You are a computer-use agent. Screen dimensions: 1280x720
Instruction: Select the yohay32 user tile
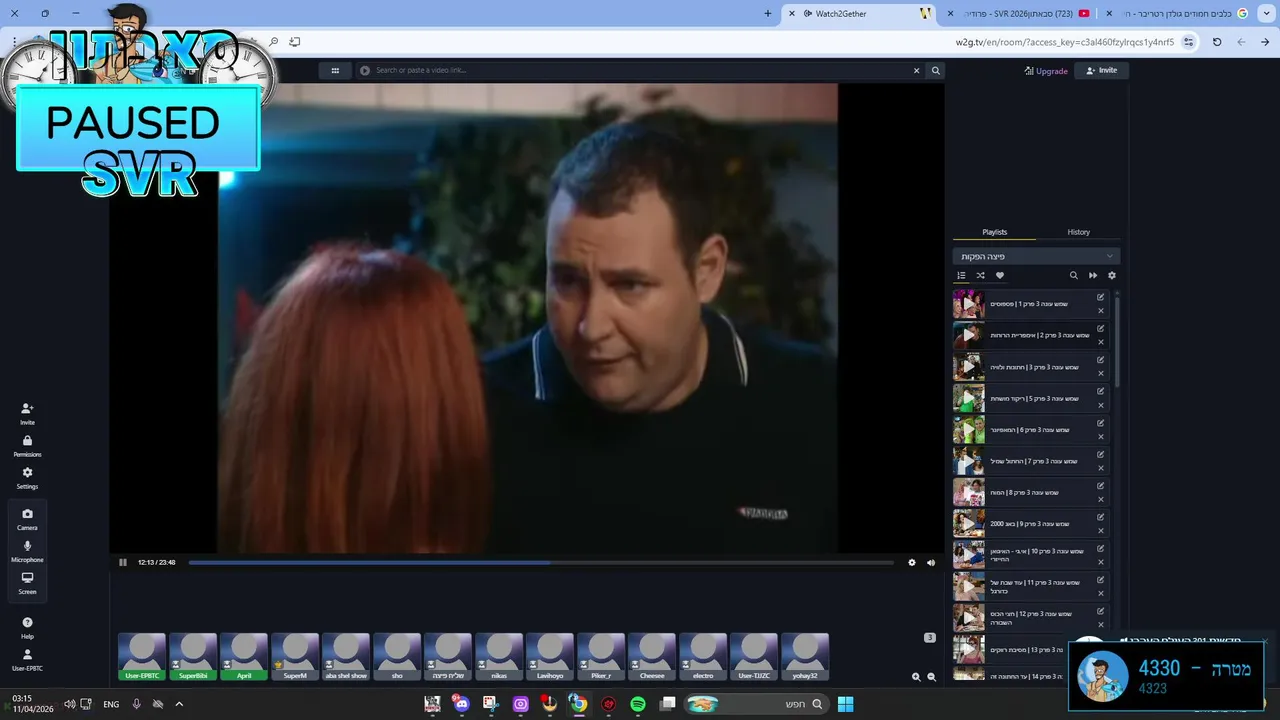(805, 656)
